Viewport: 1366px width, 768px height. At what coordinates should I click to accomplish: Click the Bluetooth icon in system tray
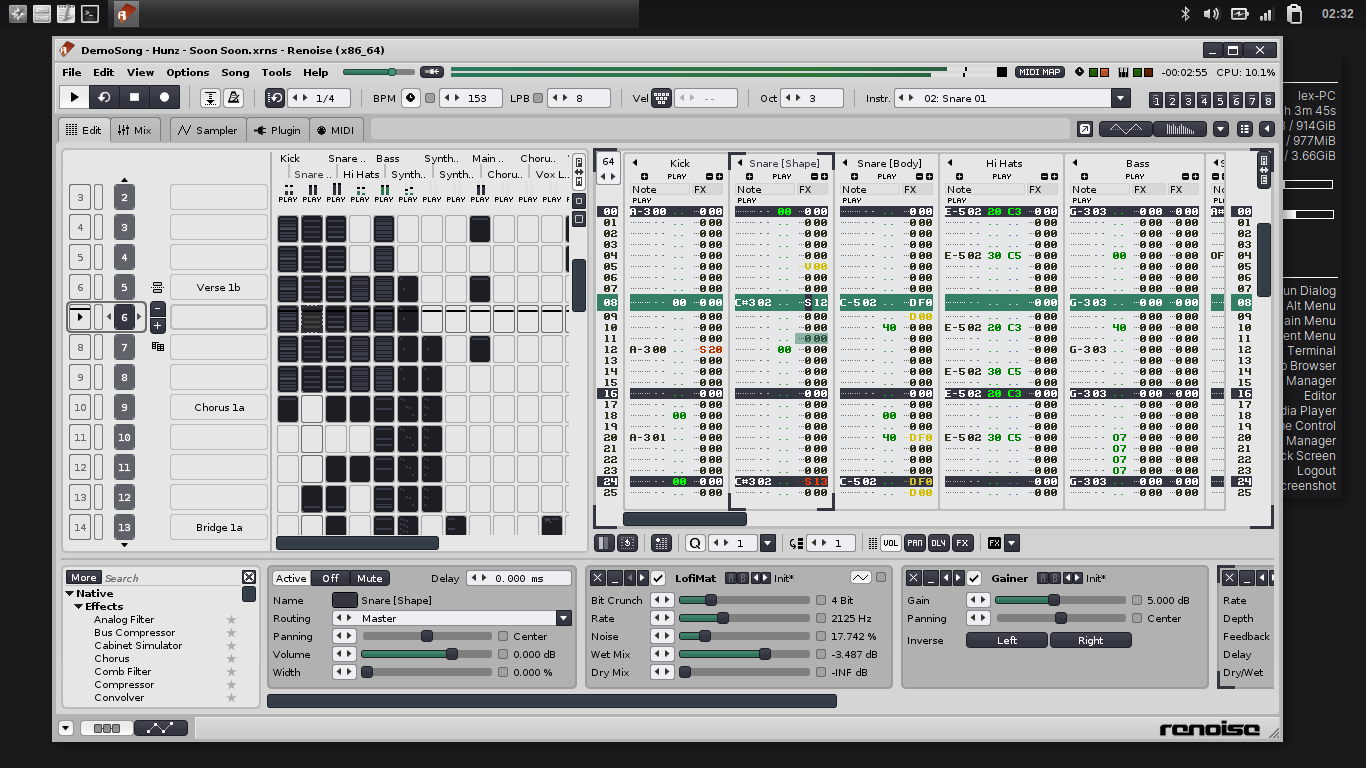tap(1186, 14)
